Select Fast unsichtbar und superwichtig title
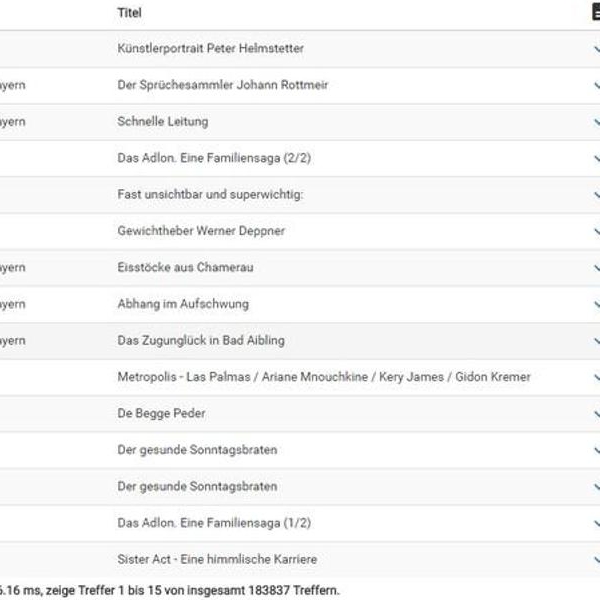This screenshot has height=600, width=600. coord(210,194)
